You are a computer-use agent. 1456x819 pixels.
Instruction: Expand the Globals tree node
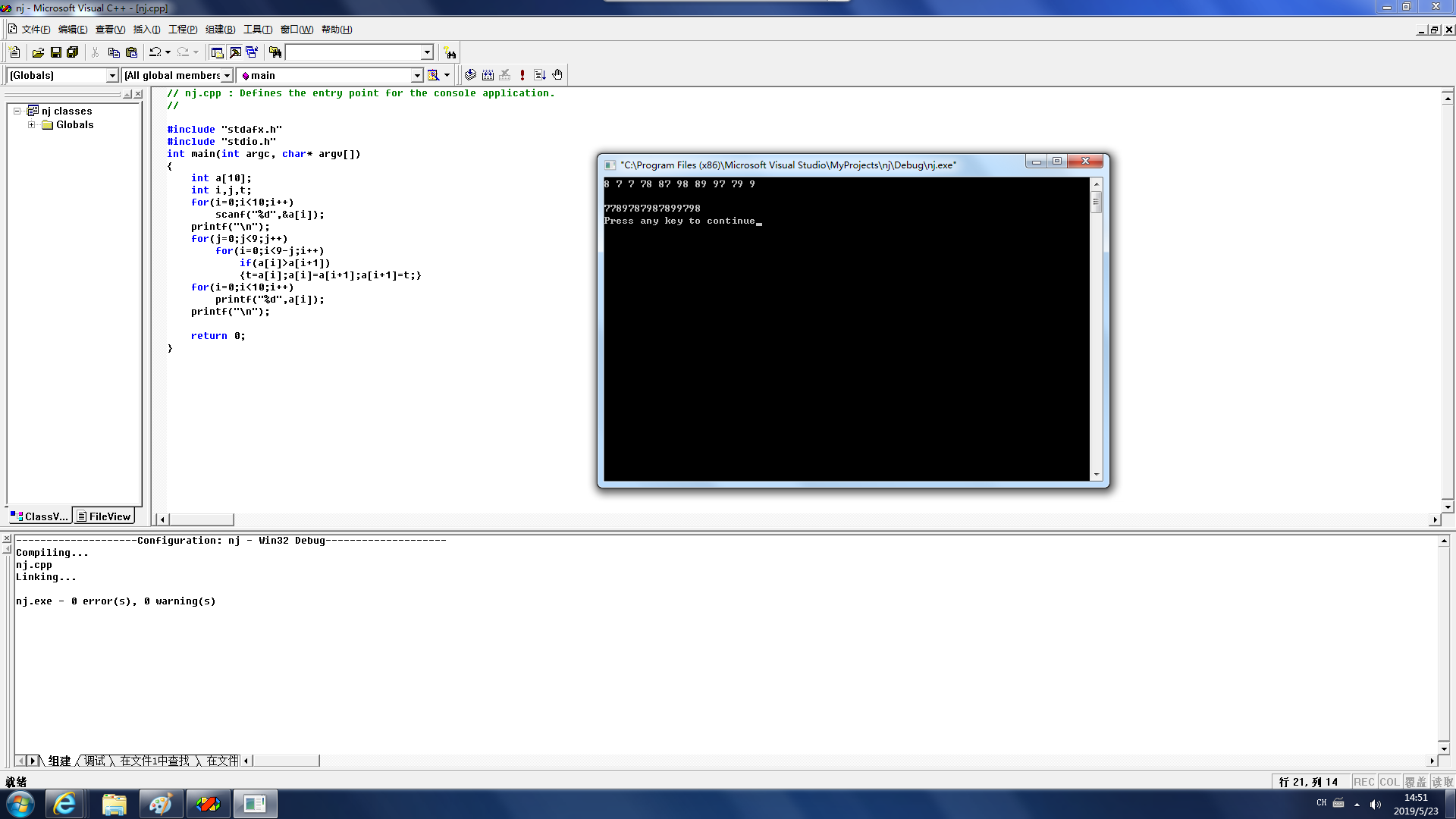pos(31,124)
